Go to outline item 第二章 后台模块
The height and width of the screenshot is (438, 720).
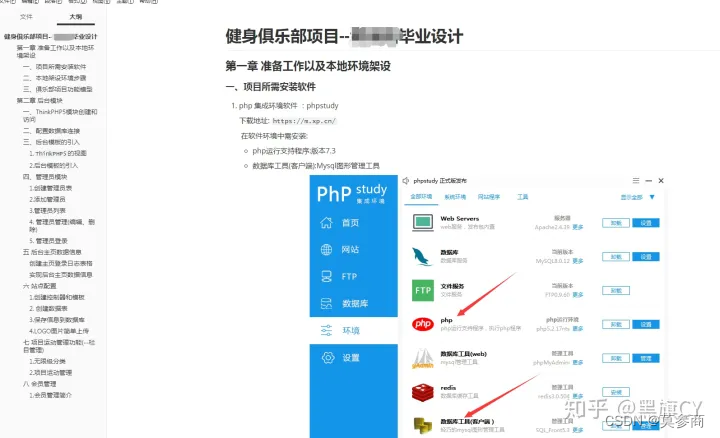[39, 101]
